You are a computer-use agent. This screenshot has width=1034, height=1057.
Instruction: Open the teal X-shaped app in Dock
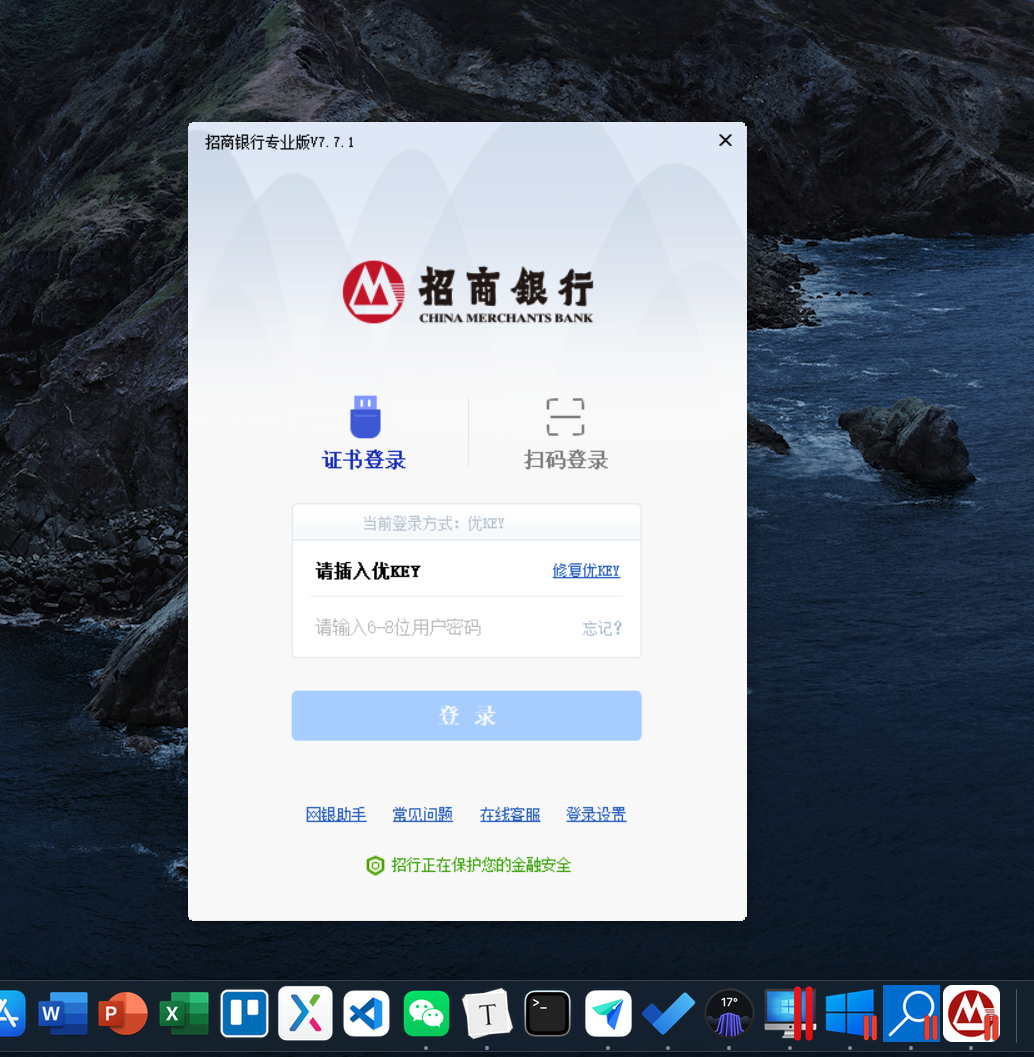(305, 1013)
